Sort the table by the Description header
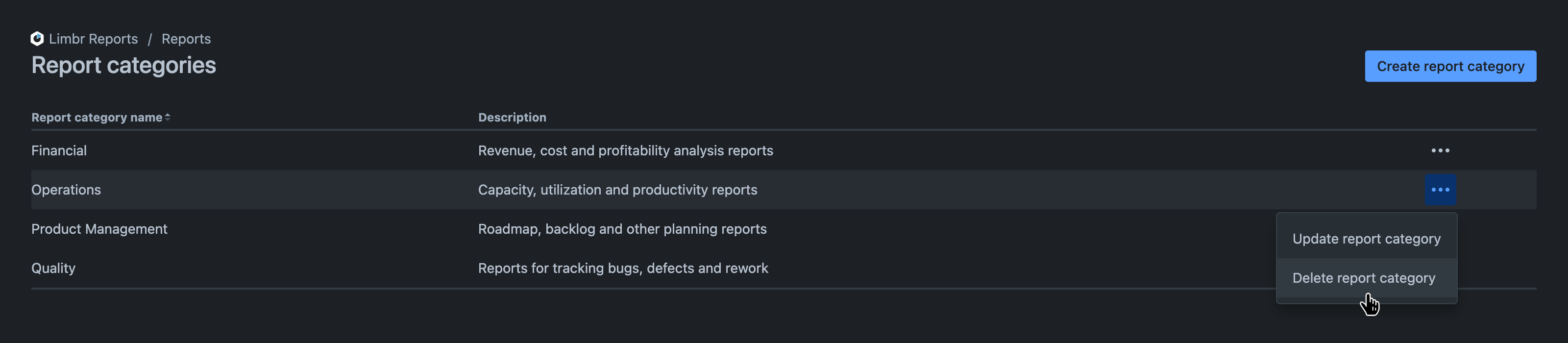The image size is (1568, 343). point(512,117)
